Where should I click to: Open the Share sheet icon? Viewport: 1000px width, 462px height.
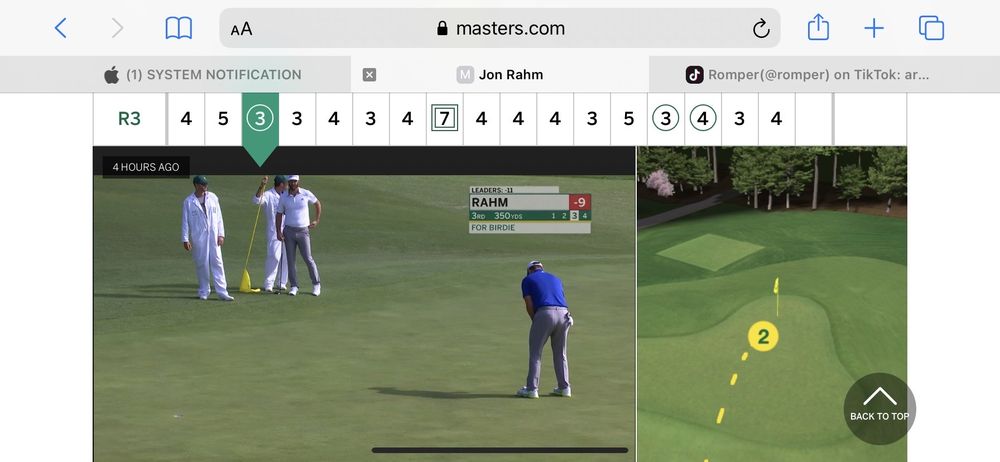coord(818,27)
